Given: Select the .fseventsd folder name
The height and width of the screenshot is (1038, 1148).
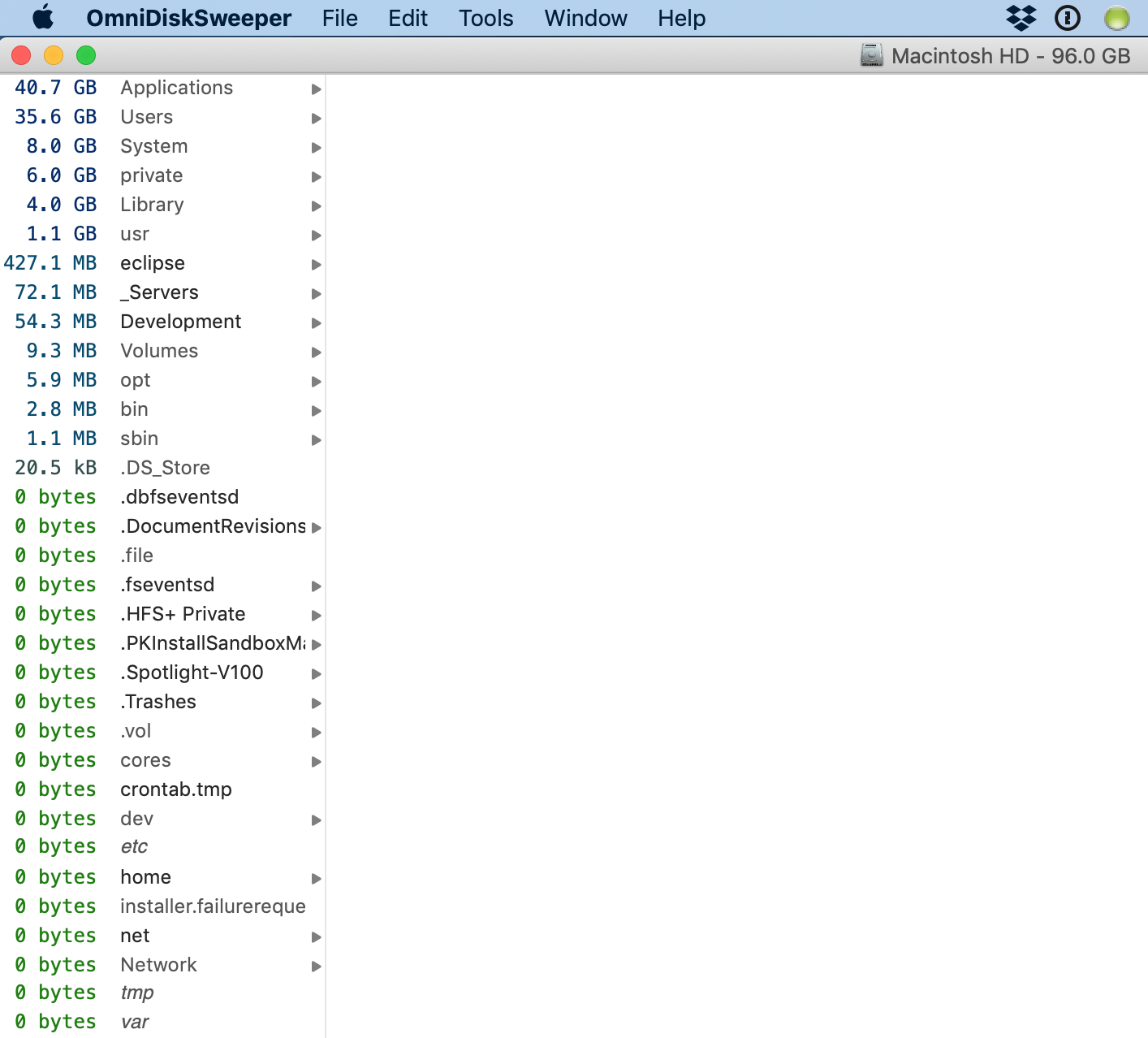Looking at the screenshot, I should coord(167,585).
